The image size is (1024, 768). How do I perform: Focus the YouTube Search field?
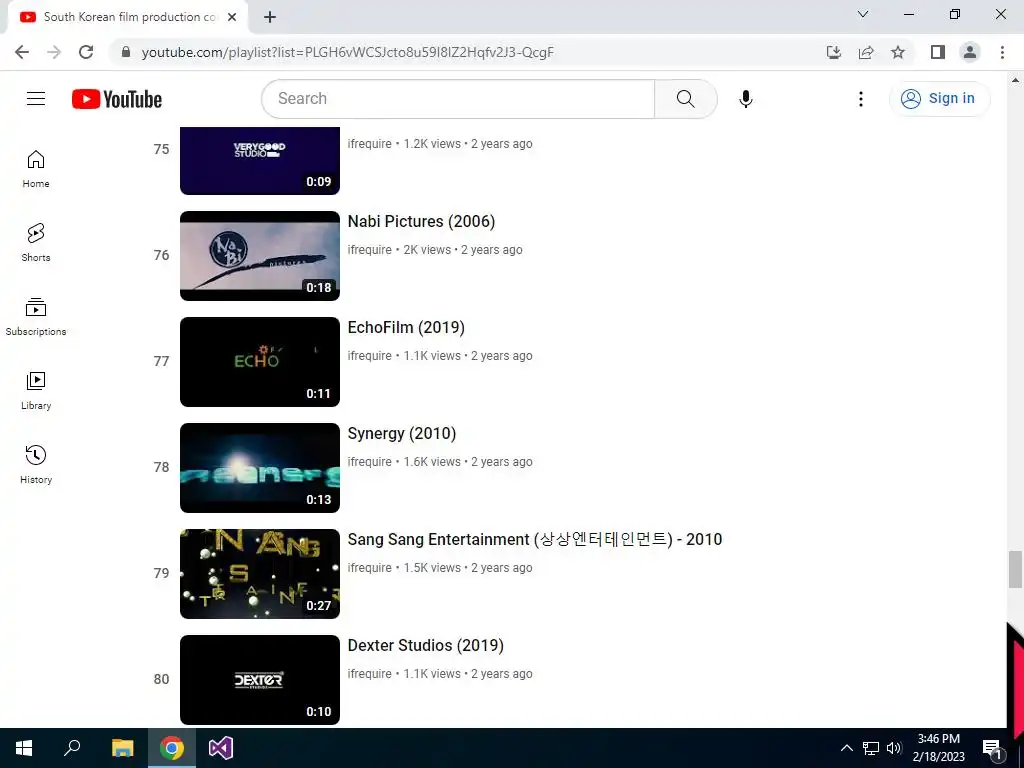click(x=458, y=99)
